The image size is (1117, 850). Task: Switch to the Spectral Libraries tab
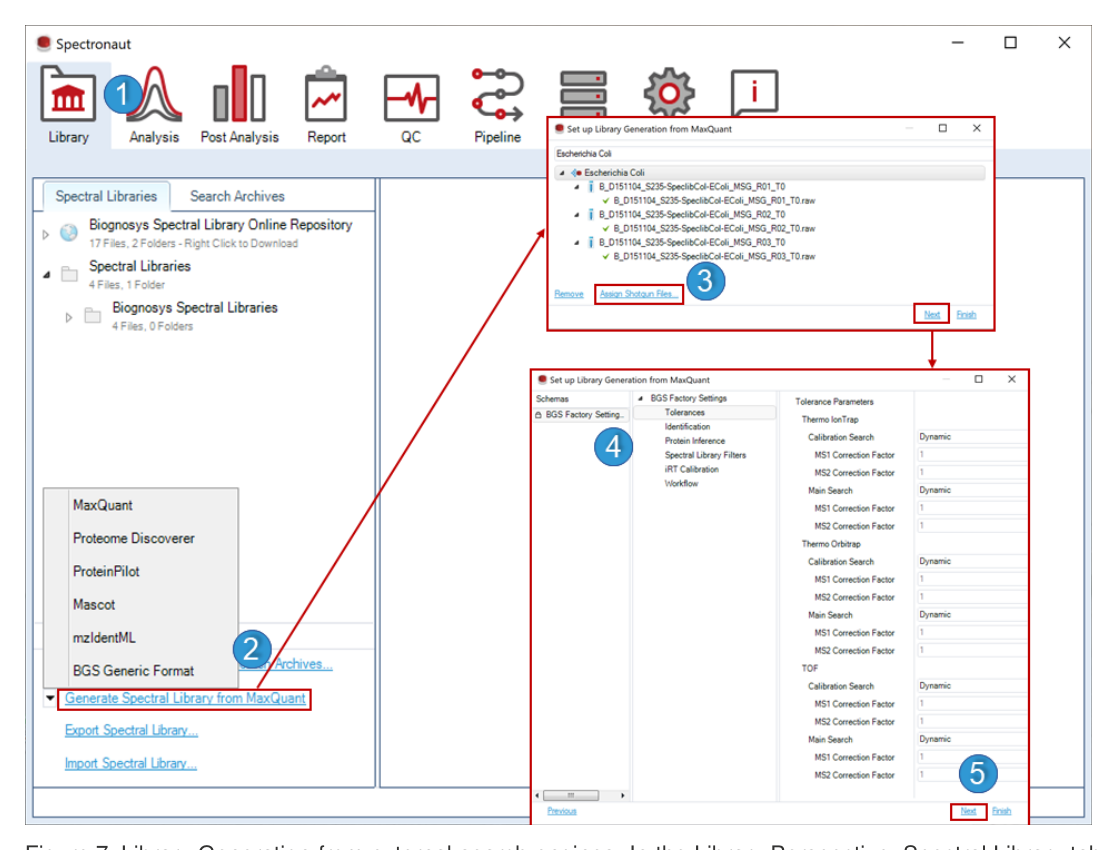tap(106, 196)
